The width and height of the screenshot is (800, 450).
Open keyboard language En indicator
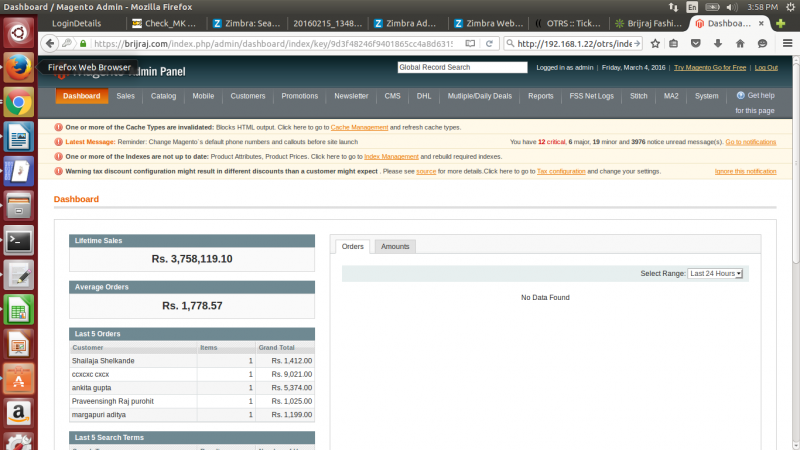tap(692, 7)
